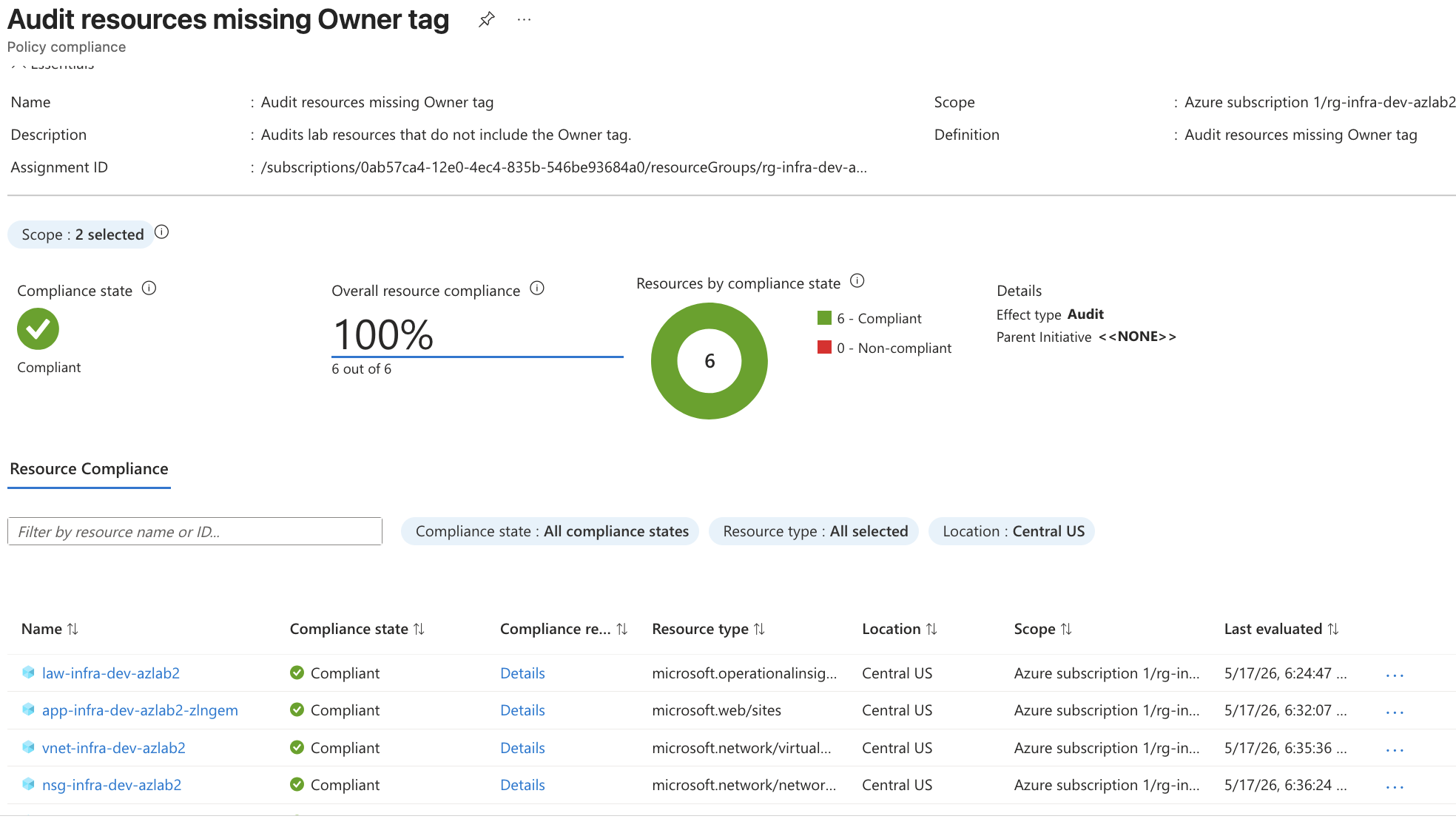The image size is (1456, 836).
Task: Open row menu for vnet-infra-dev-azlab2
Action: coord(1395,749)
